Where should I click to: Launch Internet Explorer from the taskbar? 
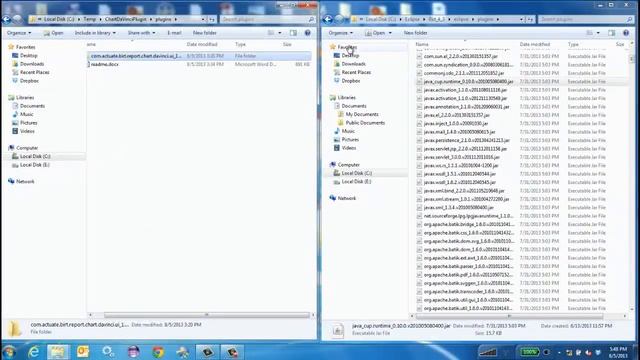(33, 351)
